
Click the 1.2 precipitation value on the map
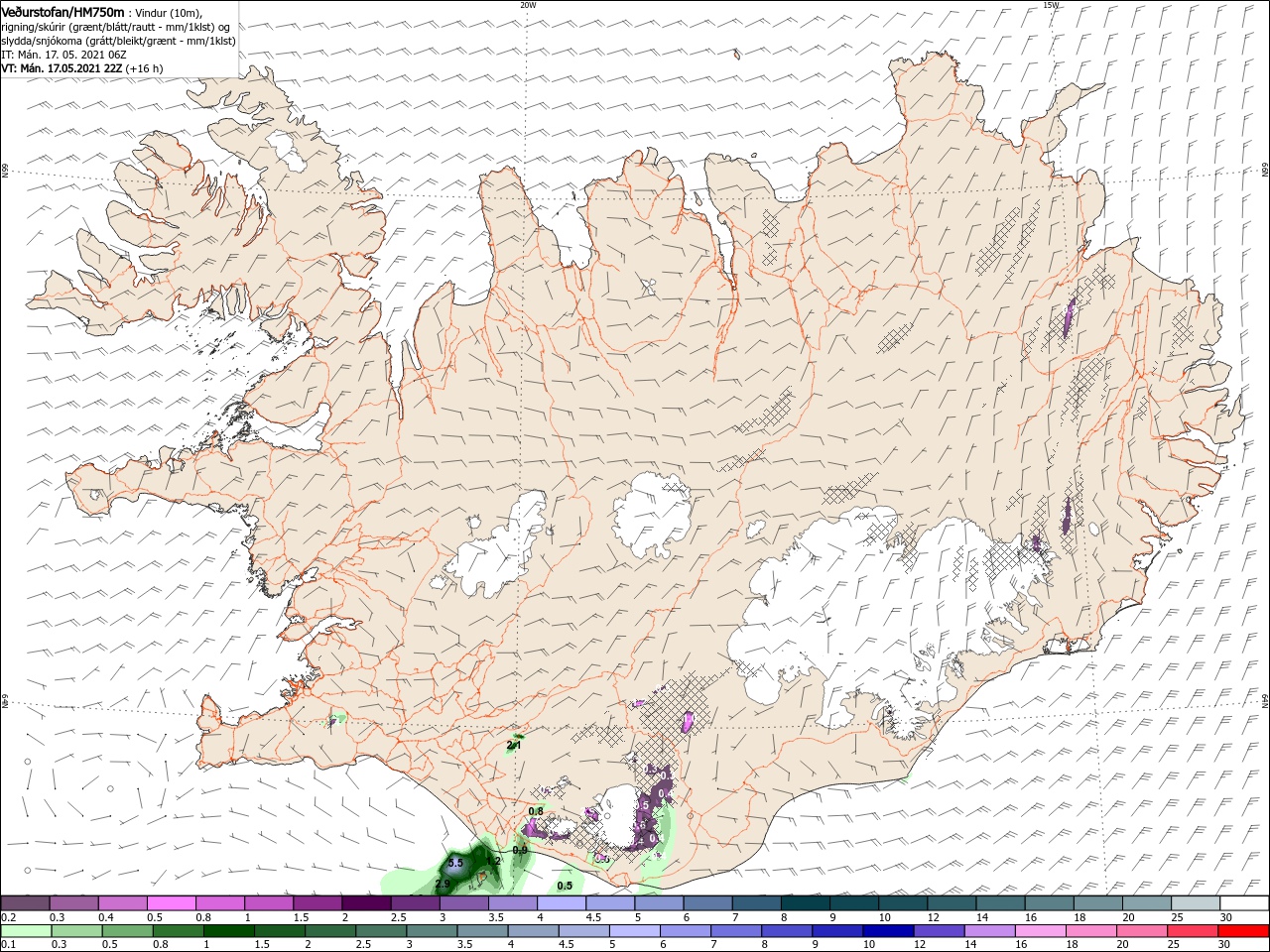493,860
